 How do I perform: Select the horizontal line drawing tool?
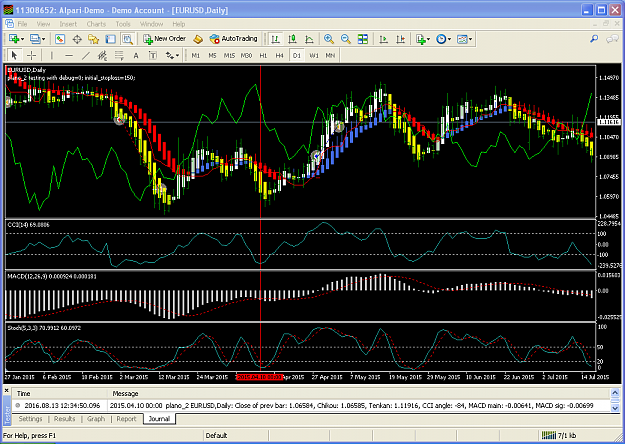[x=69, y=55]
